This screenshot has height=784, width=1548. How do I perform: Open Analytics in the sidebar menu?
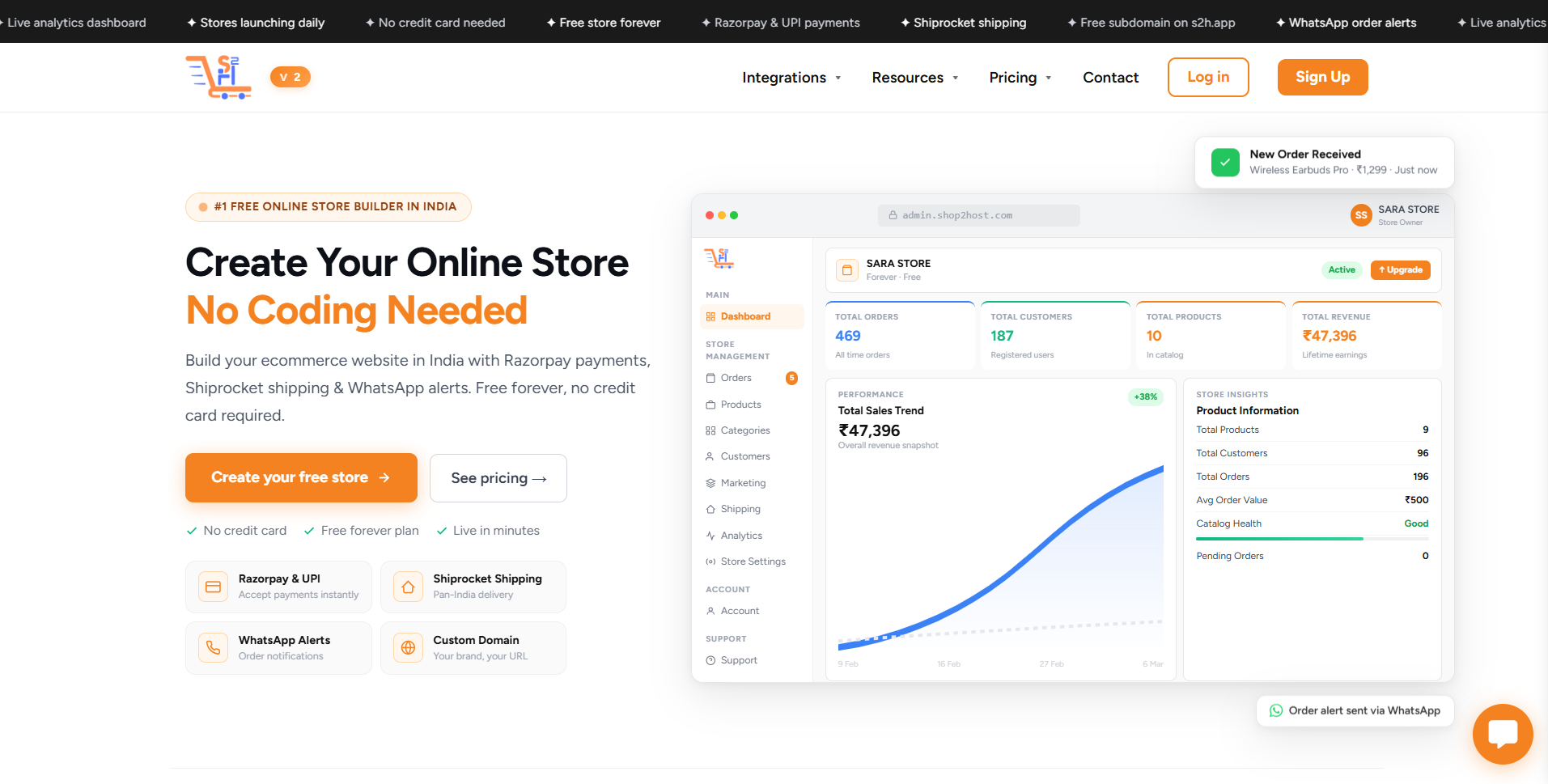click(x=752, y=536)
